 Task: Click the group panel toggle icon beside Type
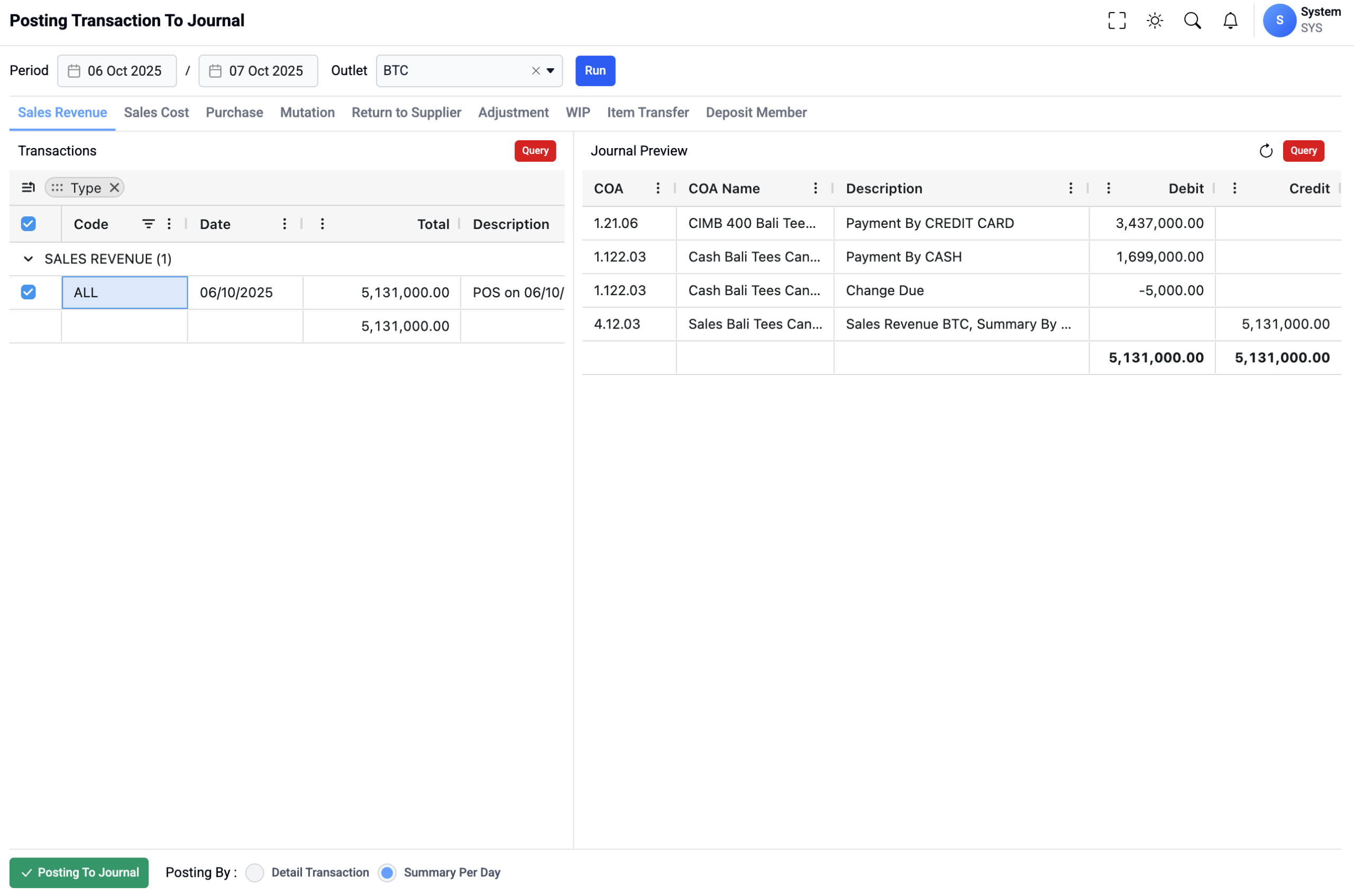click(28, 187)
